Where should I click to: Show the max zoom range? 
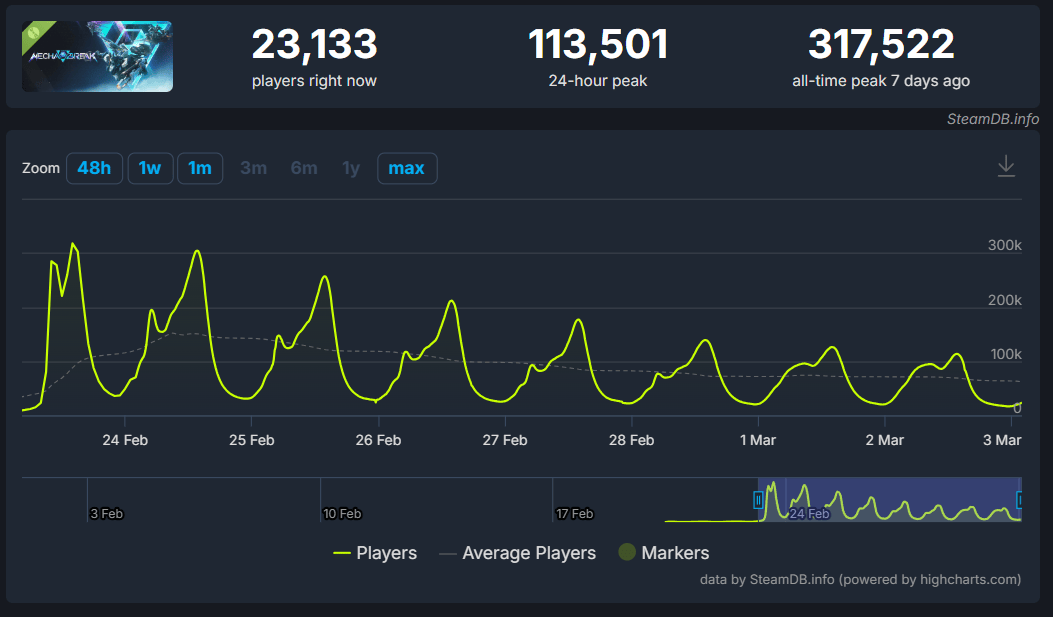point(407,168)
